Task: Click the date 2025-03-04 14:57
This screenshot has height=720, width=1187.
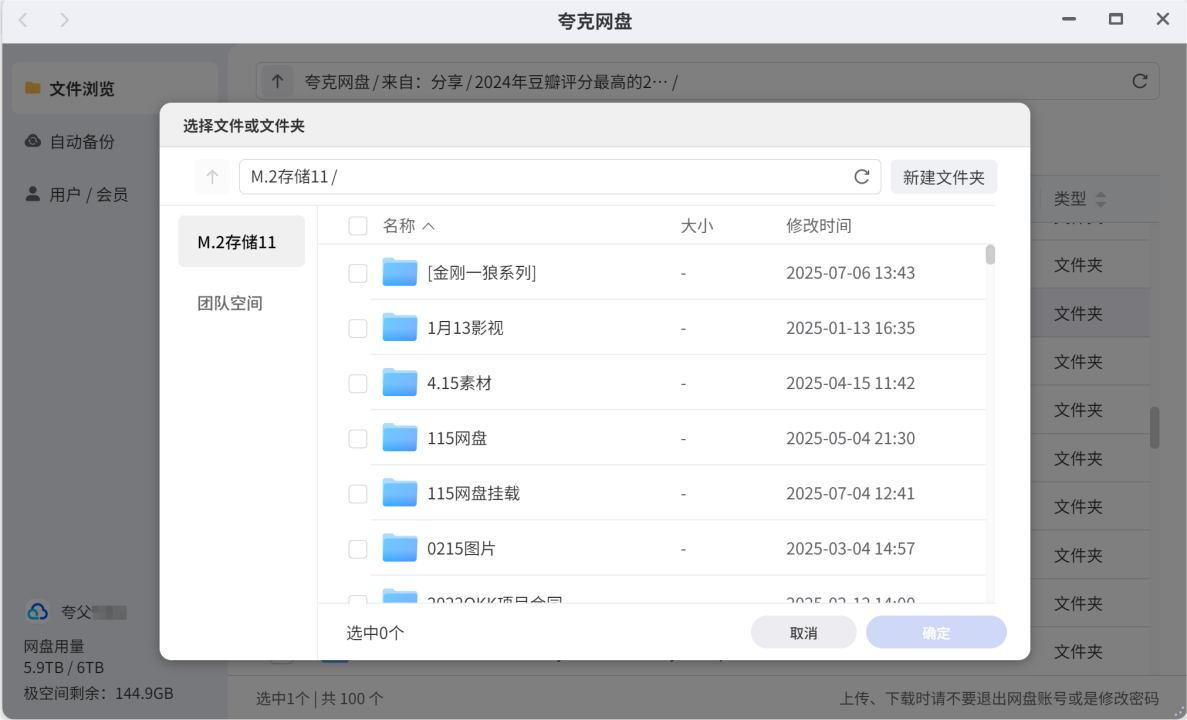Action: coord(850,549)
